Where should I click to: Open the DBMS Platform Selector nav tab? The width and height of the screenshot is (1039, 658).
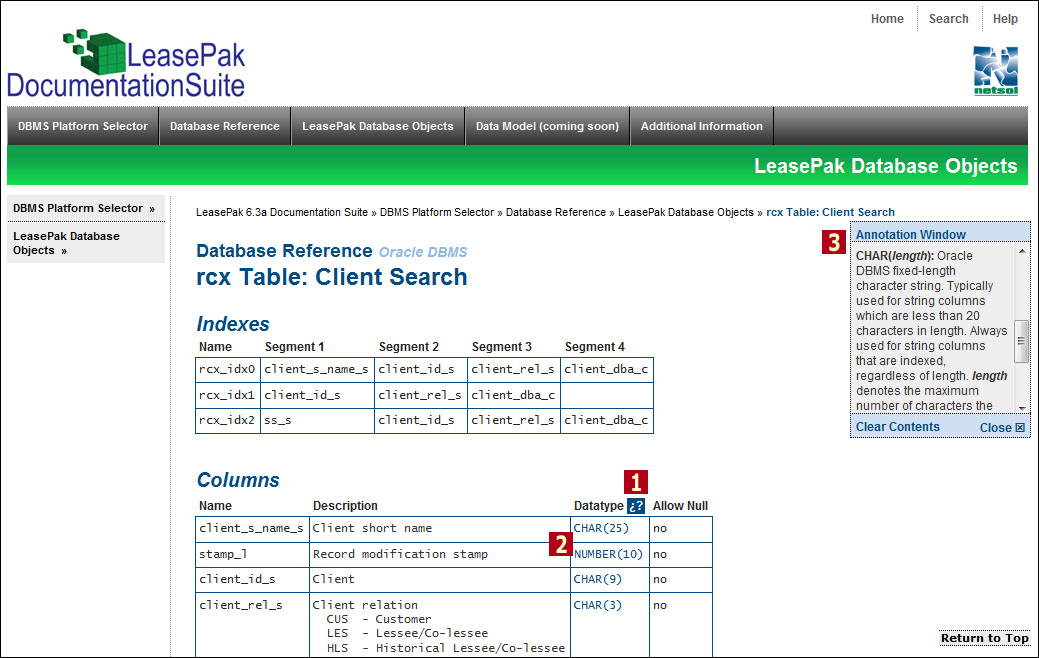tap(83, 126)
